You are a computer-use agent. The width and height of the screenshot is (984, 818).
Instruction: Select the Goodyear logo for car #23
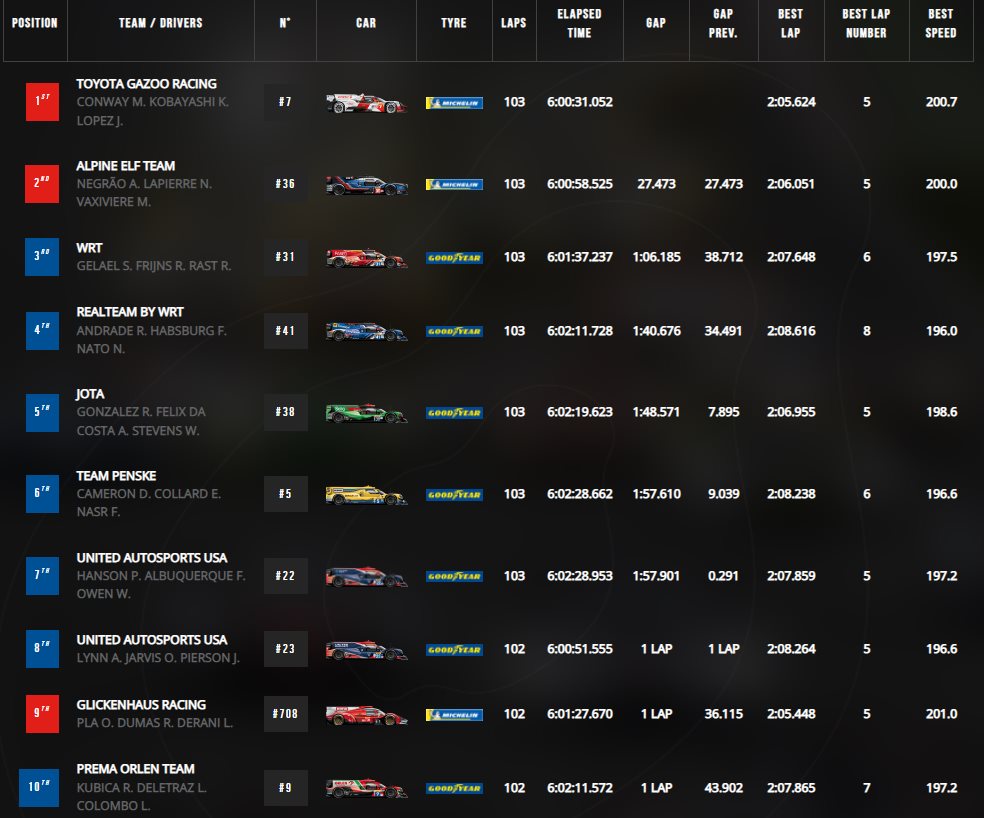tap(454, 650)
